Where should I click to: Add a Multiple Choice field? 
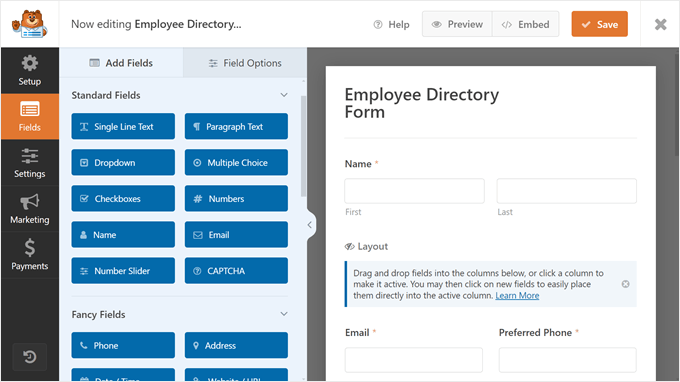point(236,162)
